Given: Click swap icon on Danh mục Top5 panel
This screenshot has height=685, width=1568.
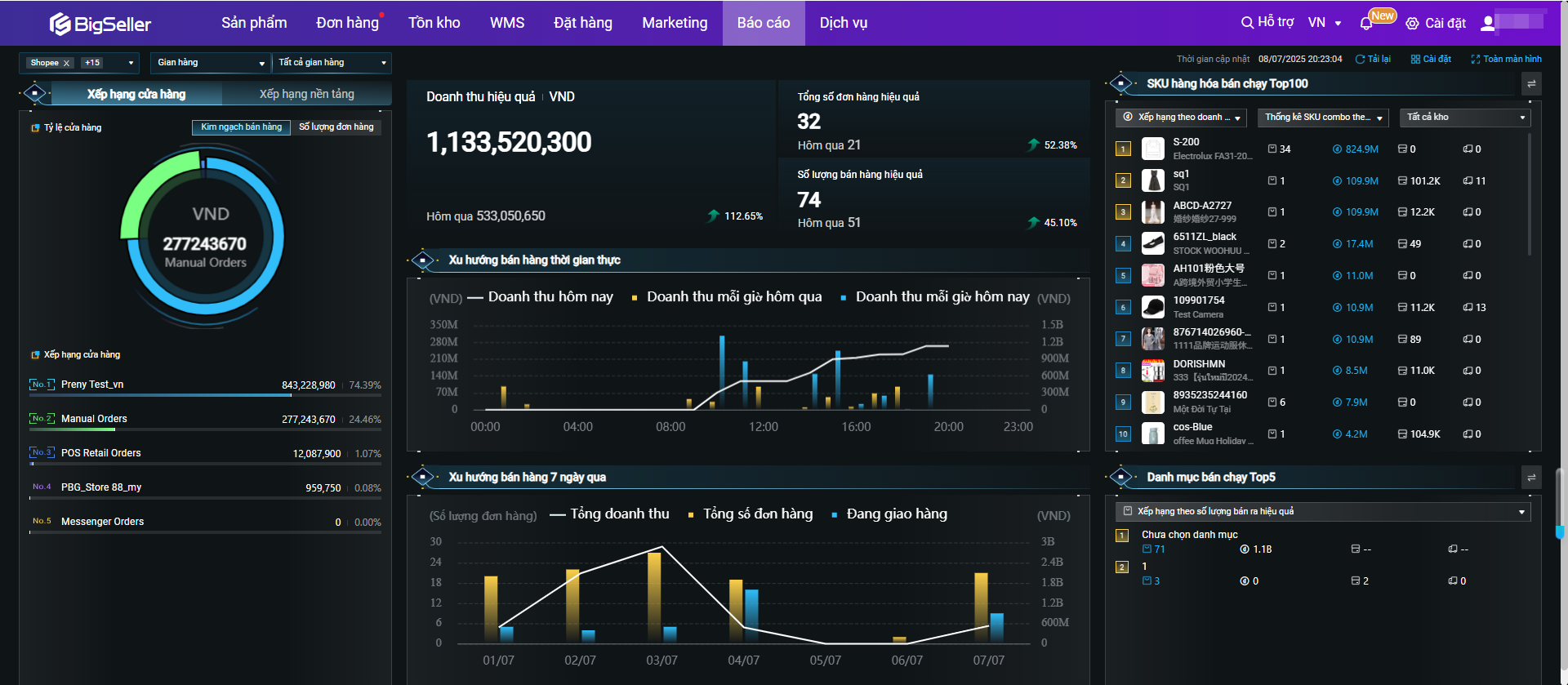Looking at the screenshot, I should (1531, 478).
